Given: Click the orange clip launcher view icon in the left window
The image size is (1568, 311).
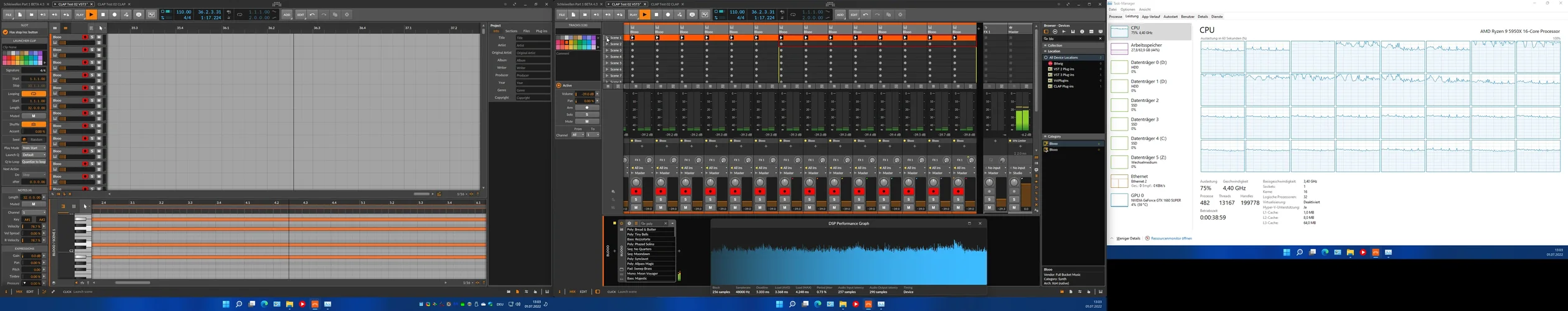Looking at the screenshot, I should 65,28.
